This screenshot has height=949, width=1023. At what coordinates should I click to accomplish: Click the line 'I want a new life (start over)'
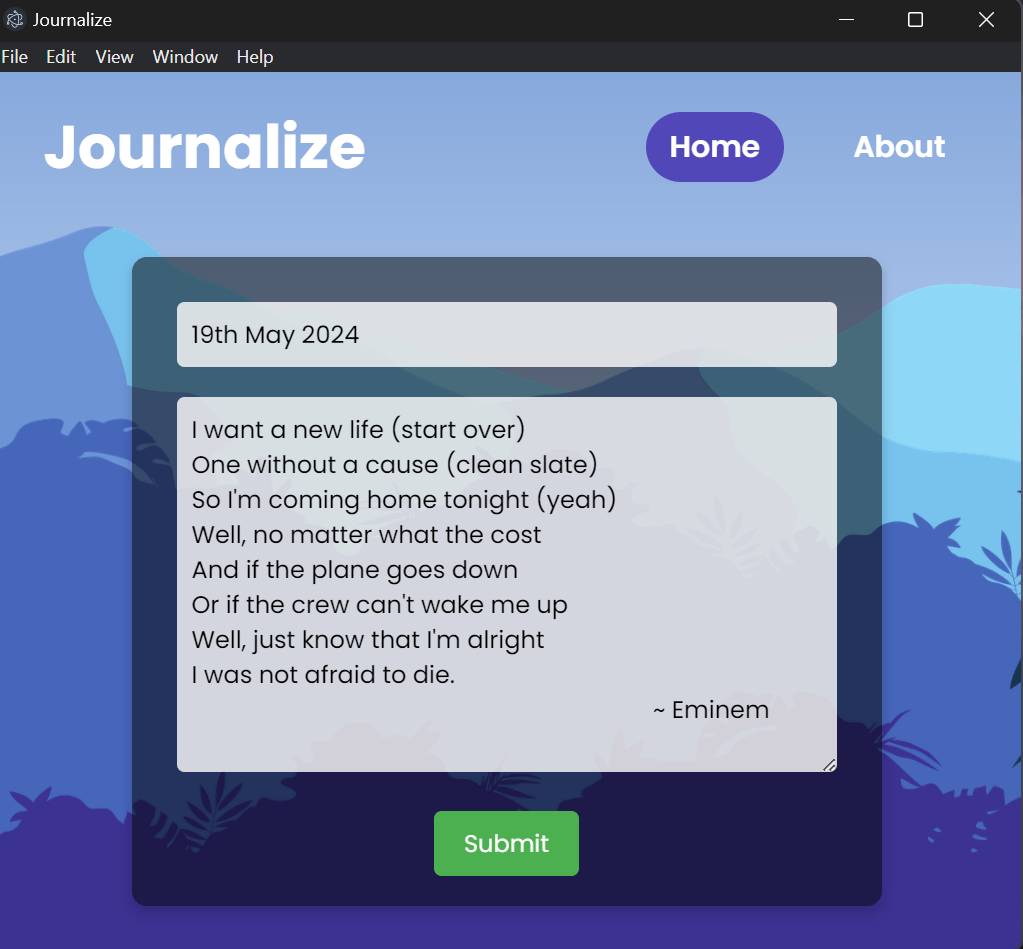[358, 430]
